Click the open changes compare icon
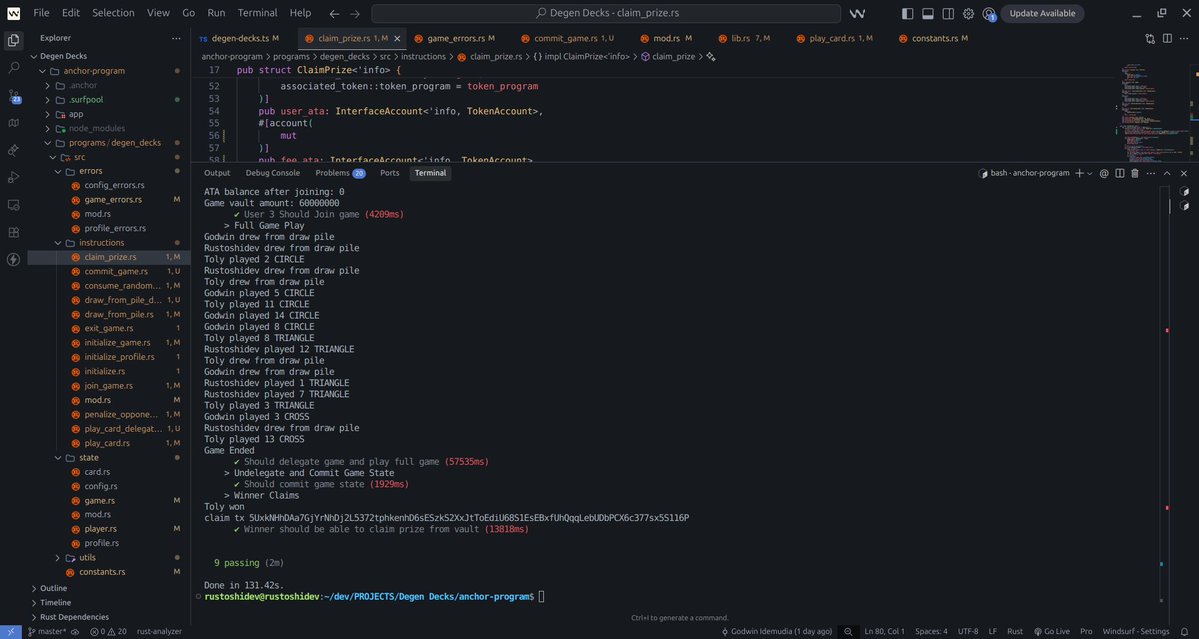1199x639 pixels. 1150,38
